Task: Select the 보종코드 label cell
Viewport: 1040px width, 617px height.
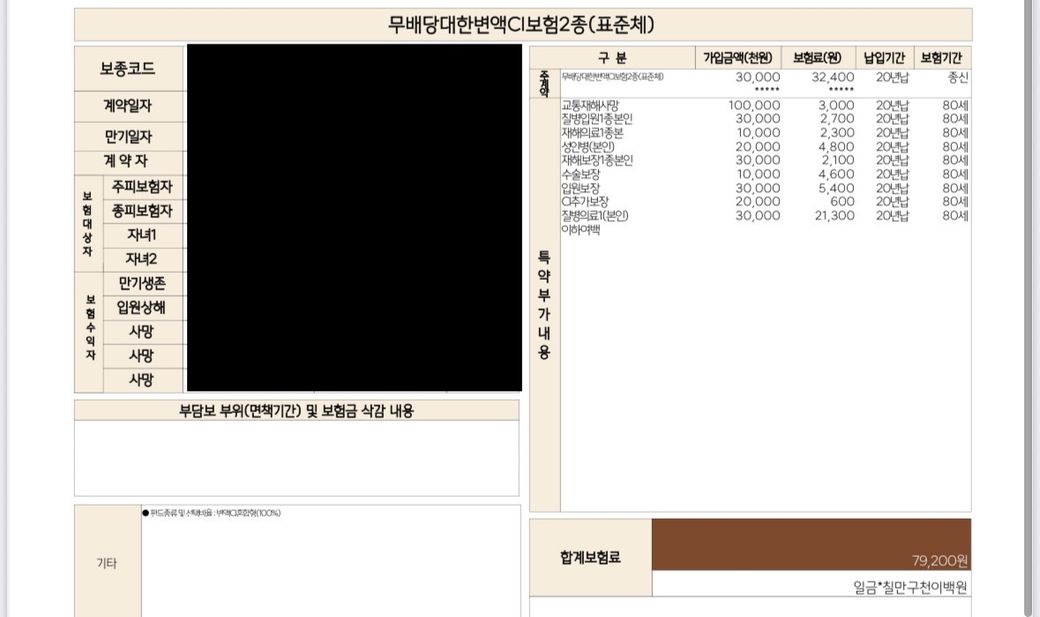Action: click(x=128, y=69)
